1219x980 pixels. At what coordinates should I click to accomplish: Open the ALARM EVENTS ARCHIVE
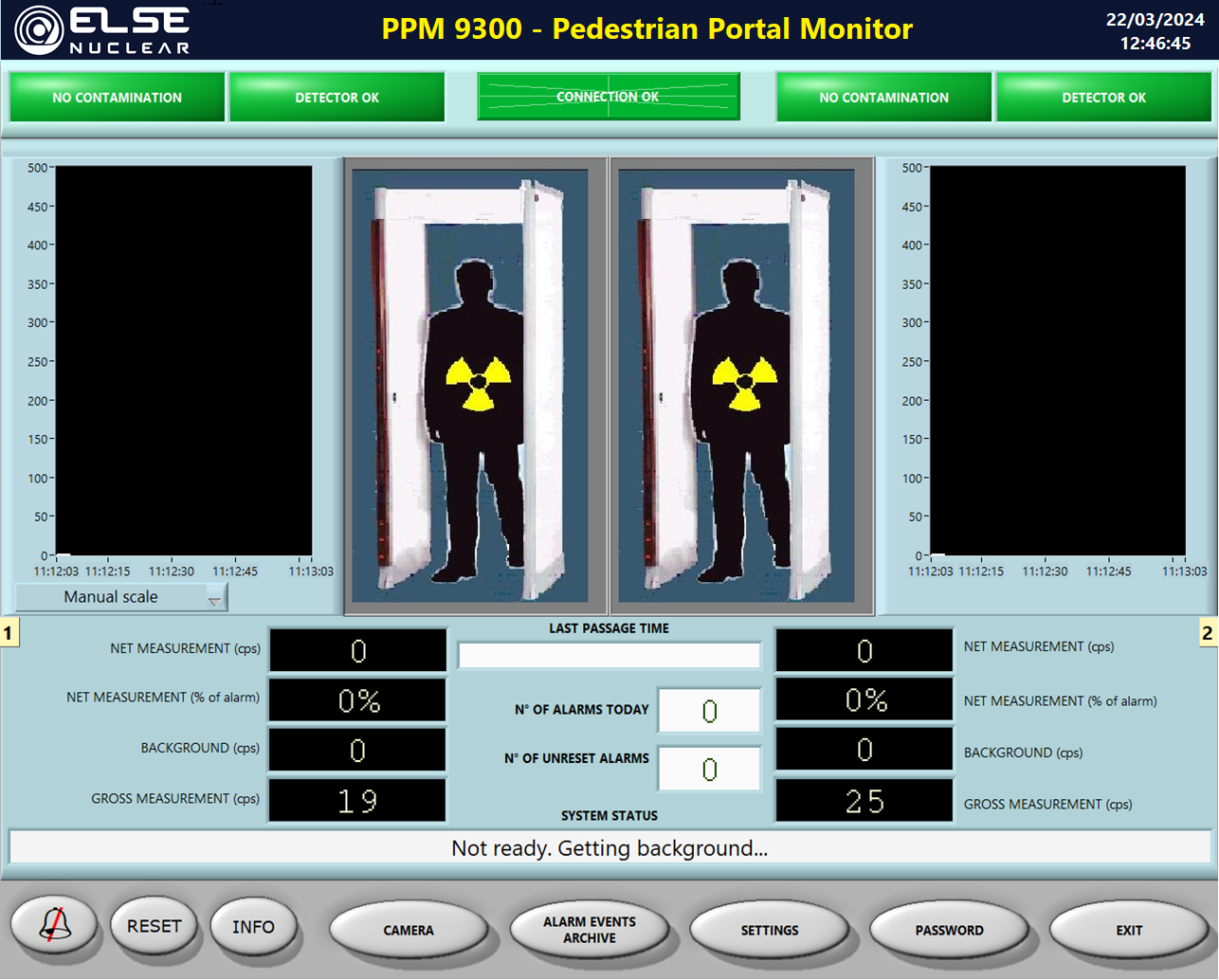[x=589, y=930]
